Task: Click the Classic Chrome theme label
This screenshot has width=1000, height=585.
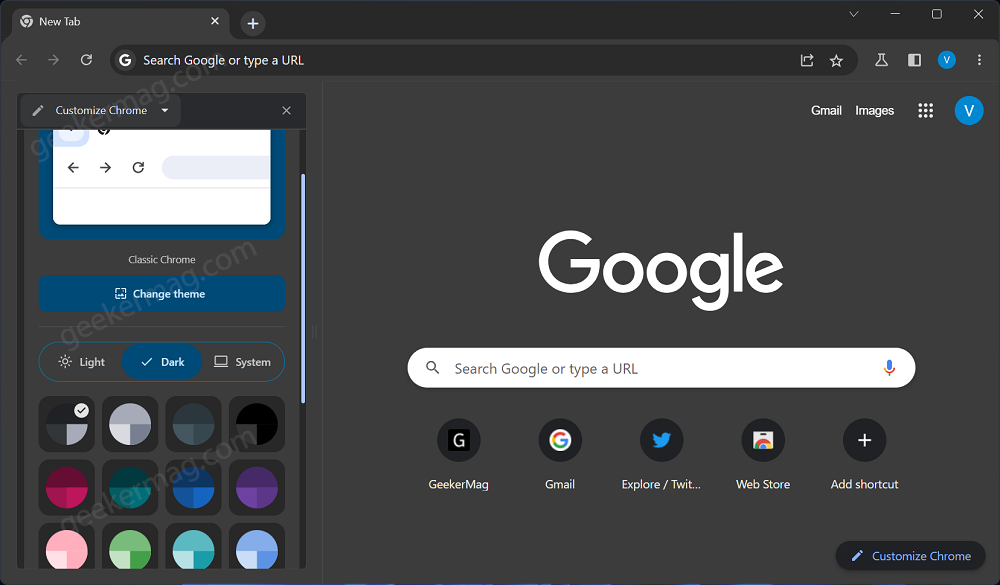Action: pos(162,260)
